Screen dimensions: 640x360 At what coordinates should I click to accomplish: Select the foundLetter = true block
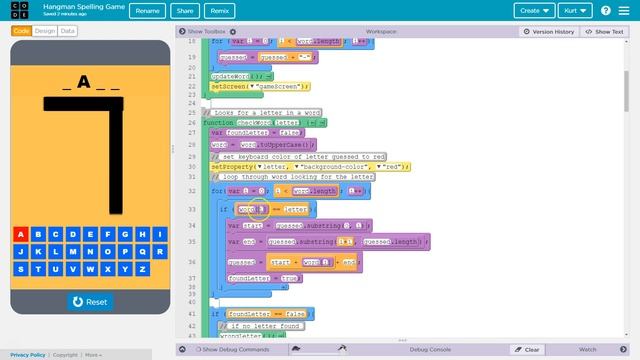[264, 278]
